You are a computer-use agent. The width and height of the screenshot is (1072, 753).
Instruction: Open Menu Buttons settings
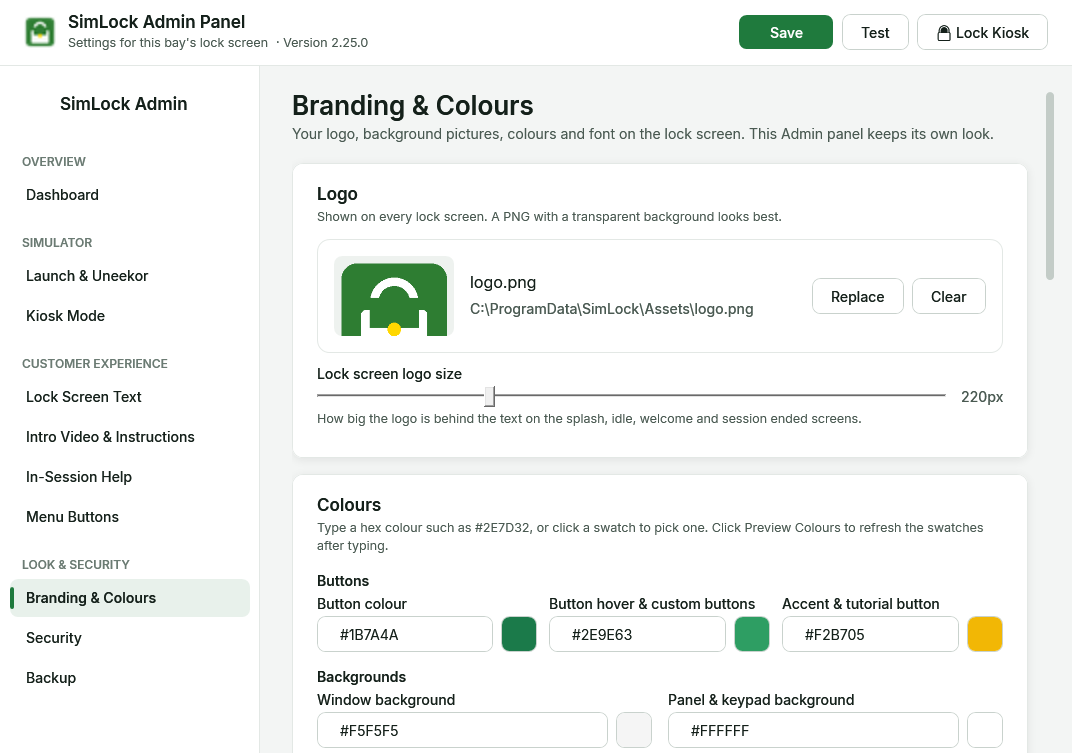pyautogui.click(x=130, y=517)
